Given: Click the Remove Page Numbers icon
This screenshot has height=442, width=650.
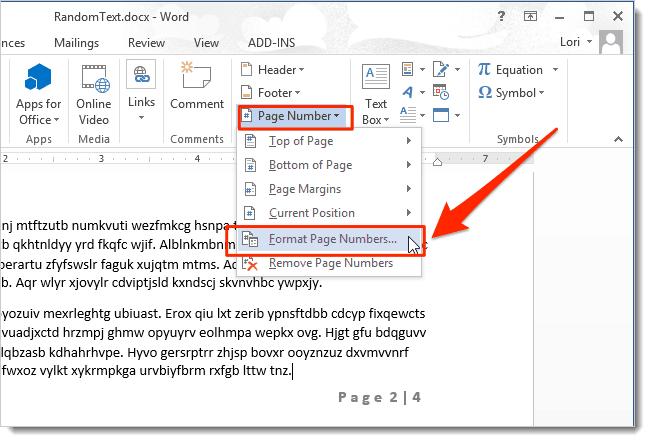Looking at the screenshot, I should point(250,263).
